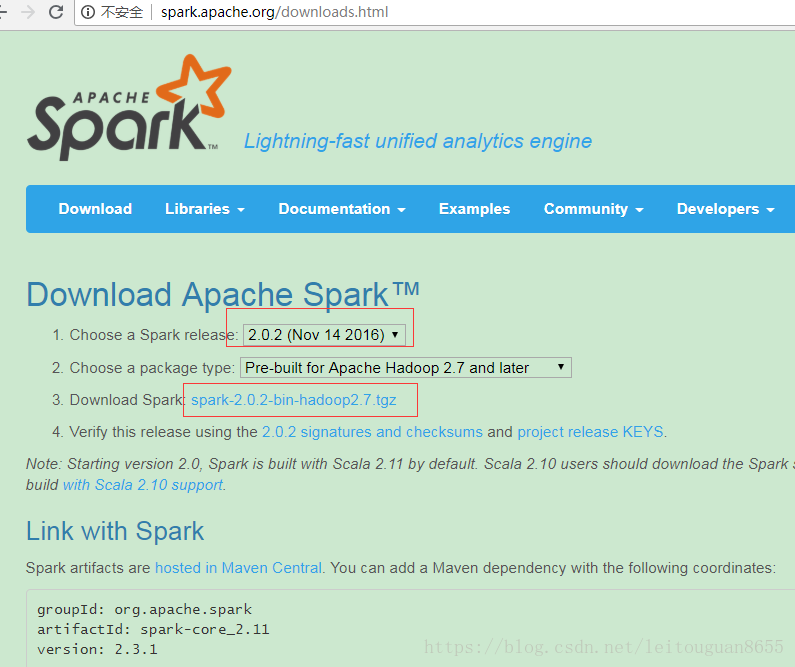795x667 pixels.
Task: Click the forward navigation arrow
Action: click(x=28, y=12)
